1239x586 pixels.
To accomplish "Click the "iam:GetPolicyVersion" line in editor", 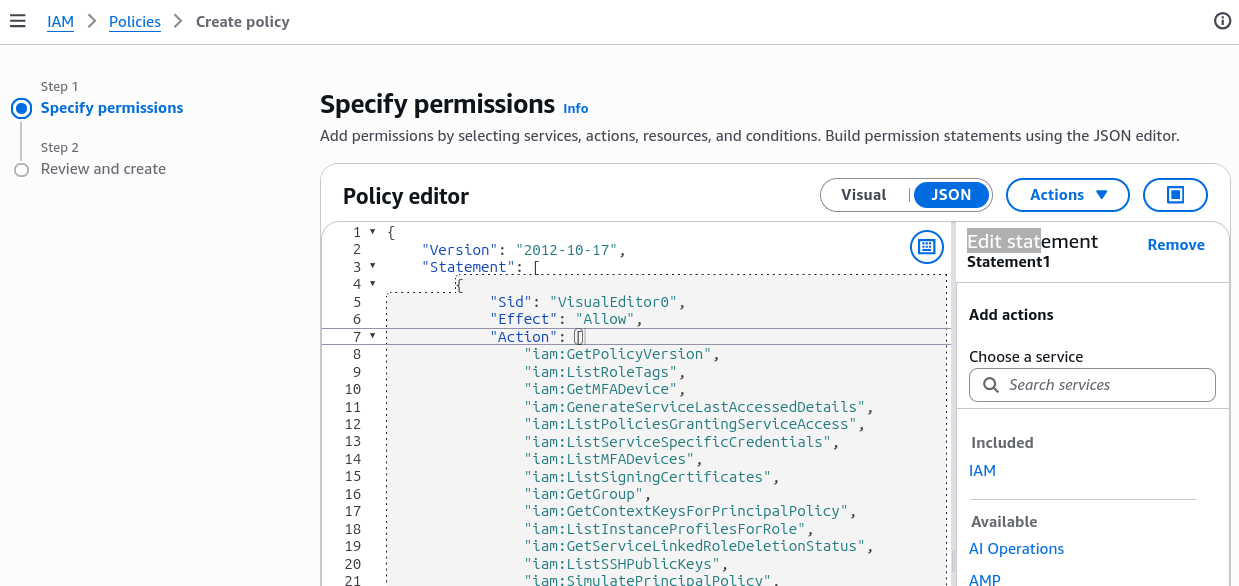I will (621, 354).
